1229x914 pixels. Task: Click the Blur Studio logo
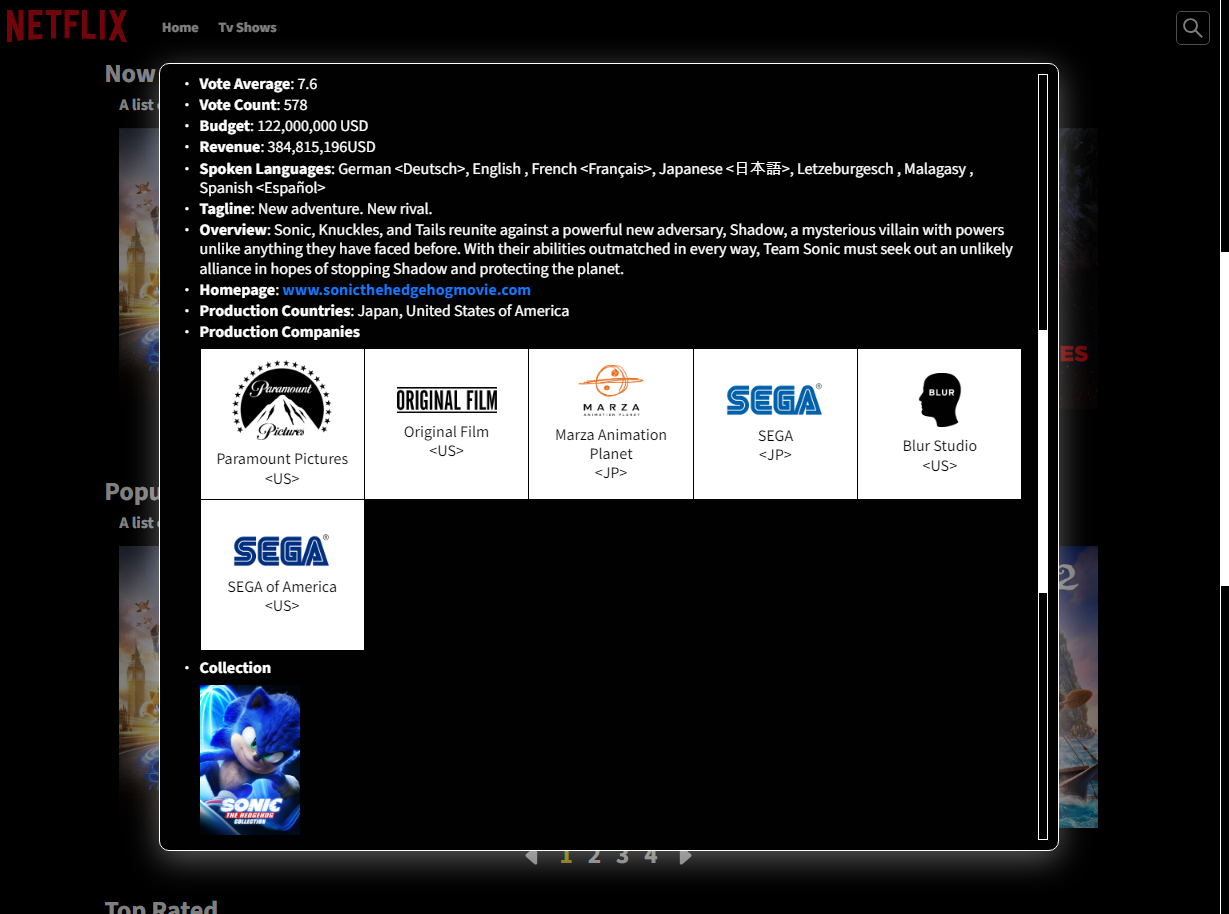[939, 400]
